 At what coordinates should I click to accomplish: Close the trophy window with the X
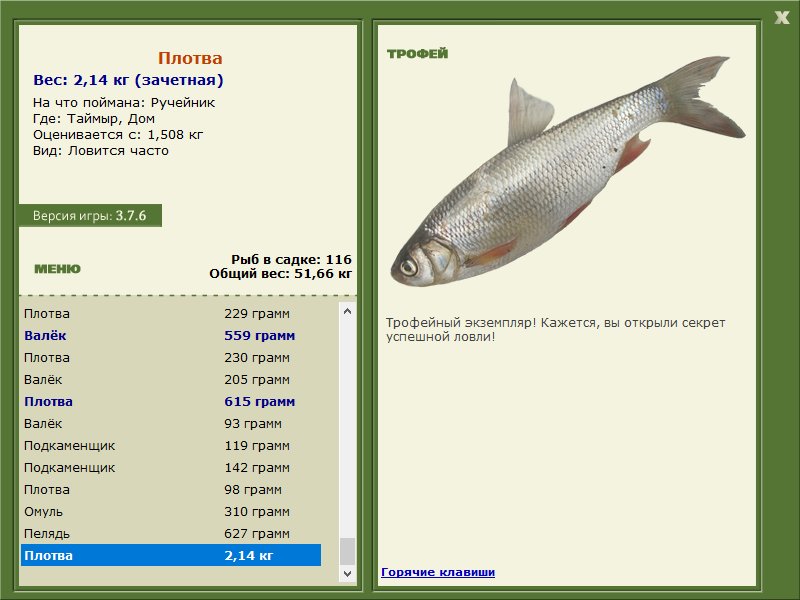(x=782, y=18)
